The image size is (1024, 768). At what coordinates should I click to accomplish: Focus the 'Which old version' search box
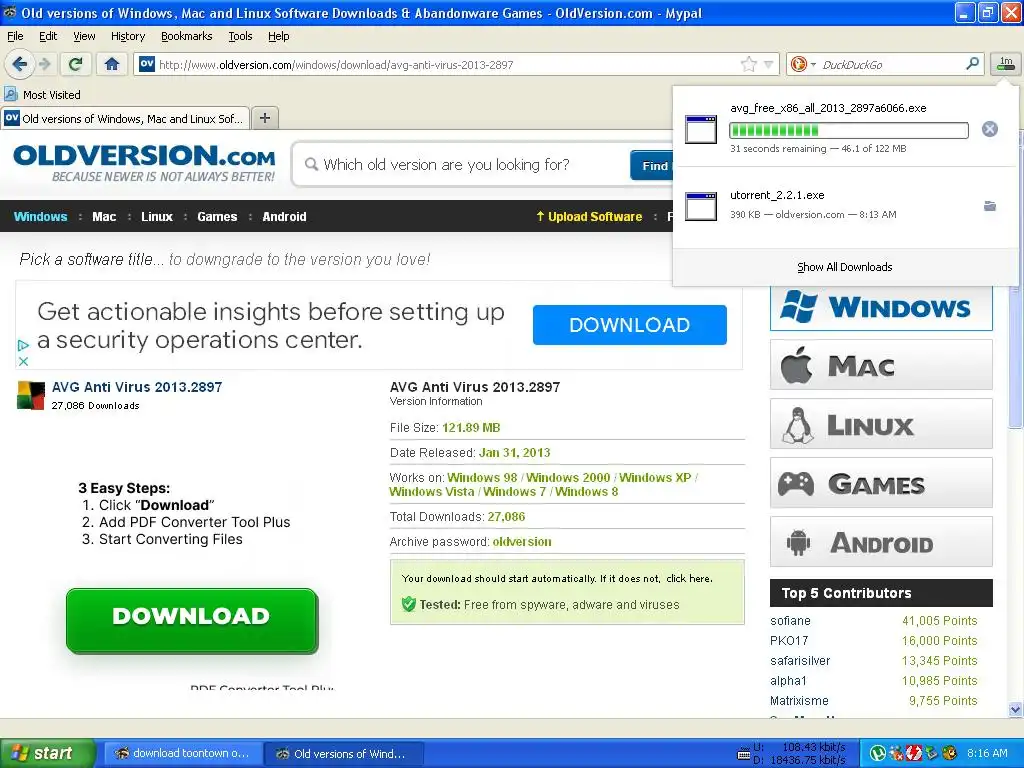pyautogui.click(x=461, y=165)
